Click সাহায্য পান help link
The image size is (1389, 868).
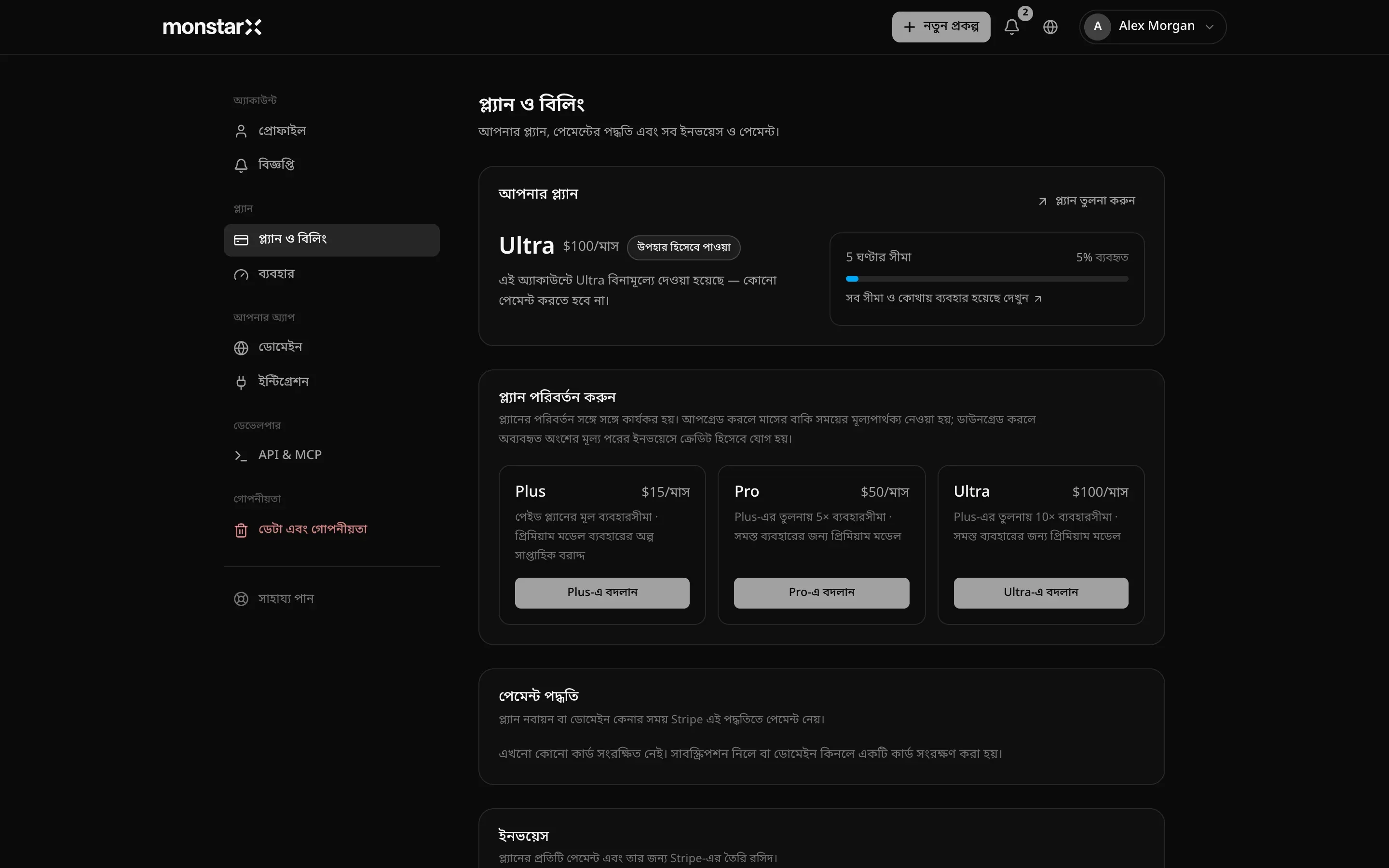[x=332, y=599]
